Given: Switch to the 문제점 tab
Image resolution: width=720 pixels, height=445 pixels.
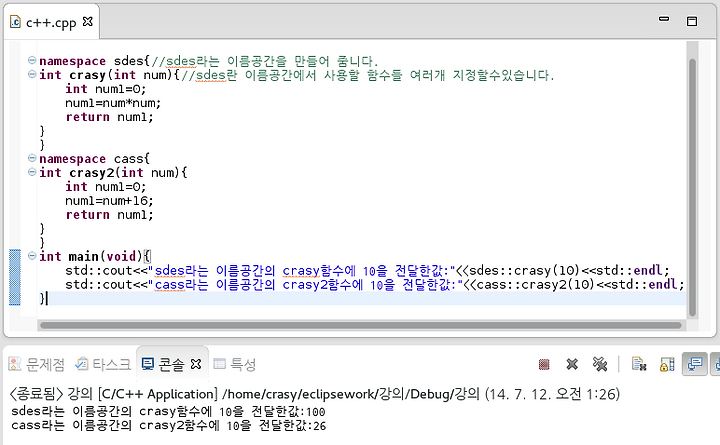Looking at the screenshot, I should tap(36, 365).
